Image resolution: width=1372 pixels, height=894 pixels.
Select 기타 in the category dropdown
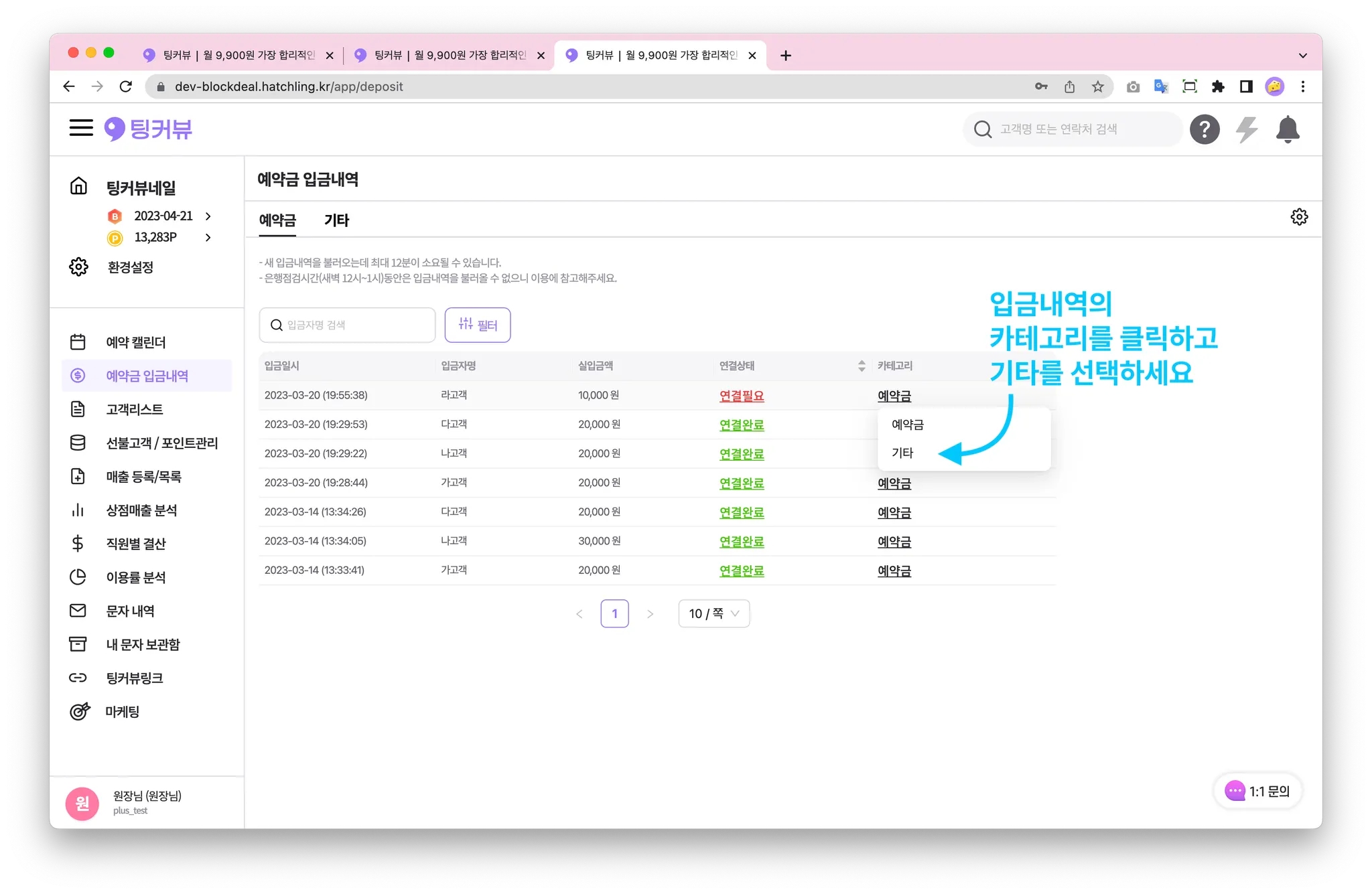pos(902,453)
